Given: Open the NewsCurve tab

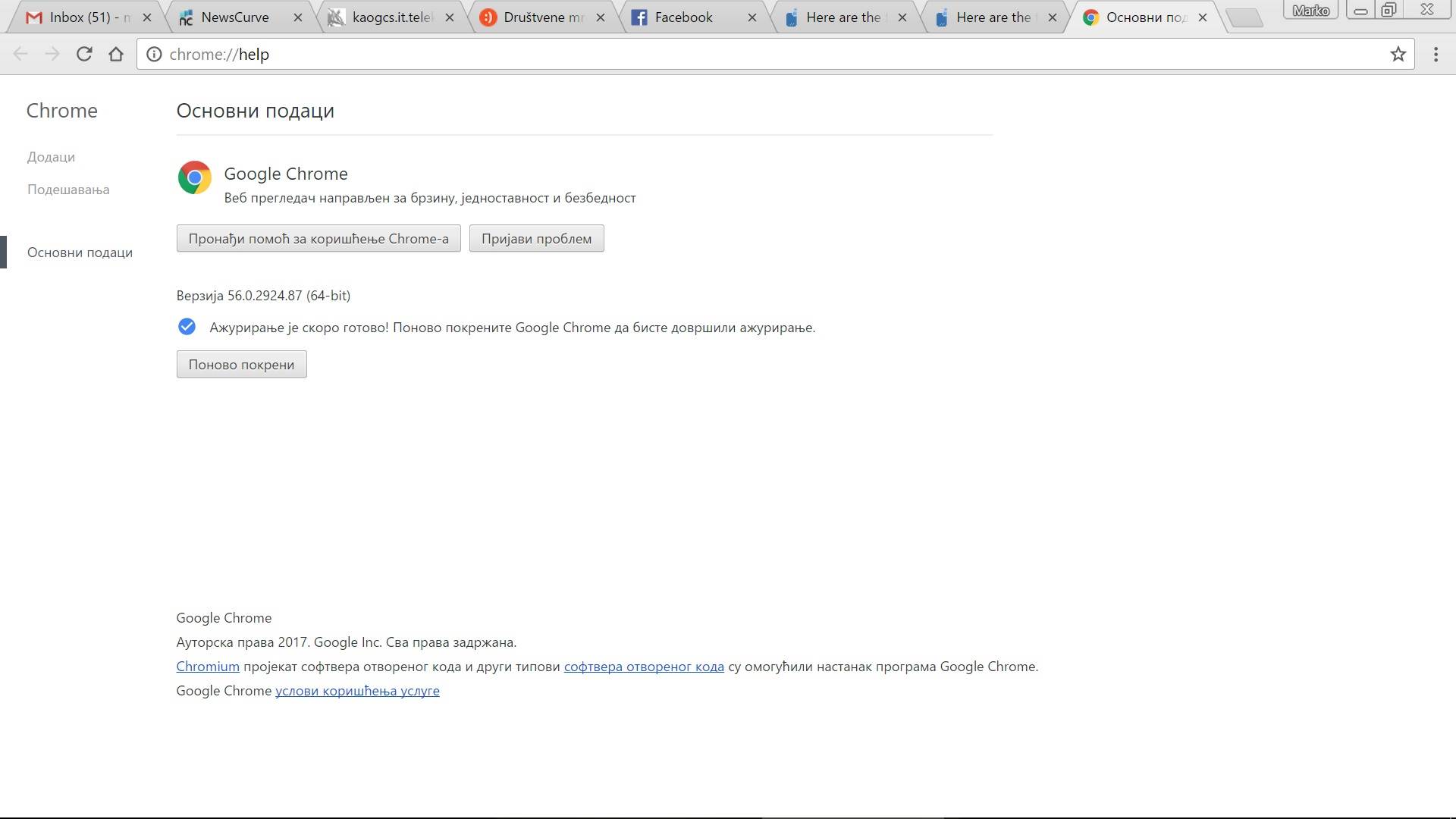Looking at the screenshot, I should pyautogui.click(x=234, y=17).
